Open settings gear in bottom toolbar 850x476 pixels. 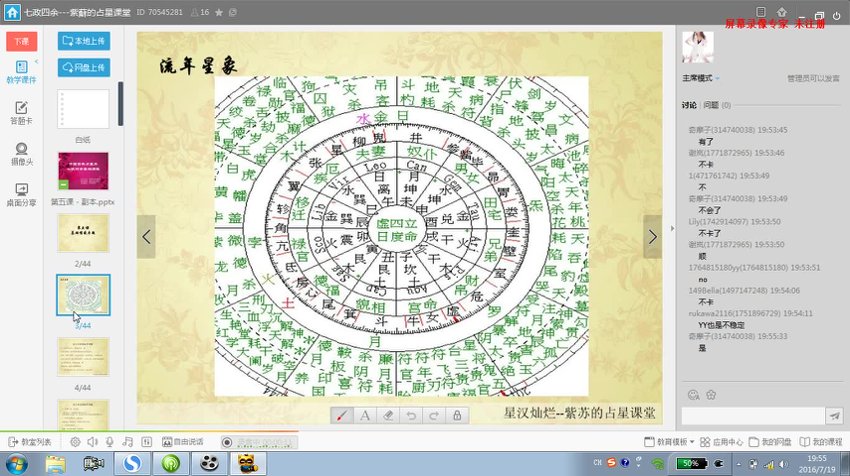[75, 442]
